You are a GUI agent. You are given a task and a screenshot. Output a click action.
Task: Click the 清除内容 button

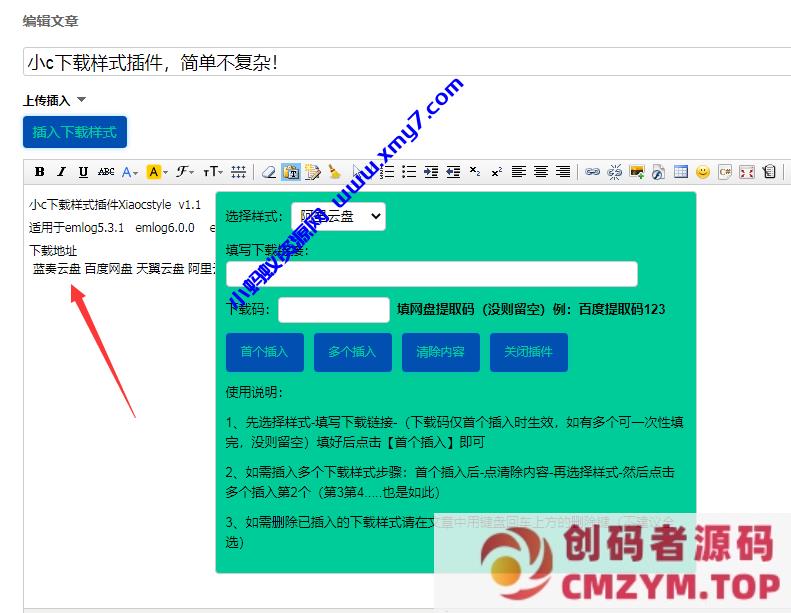click(x=441, y=352)
